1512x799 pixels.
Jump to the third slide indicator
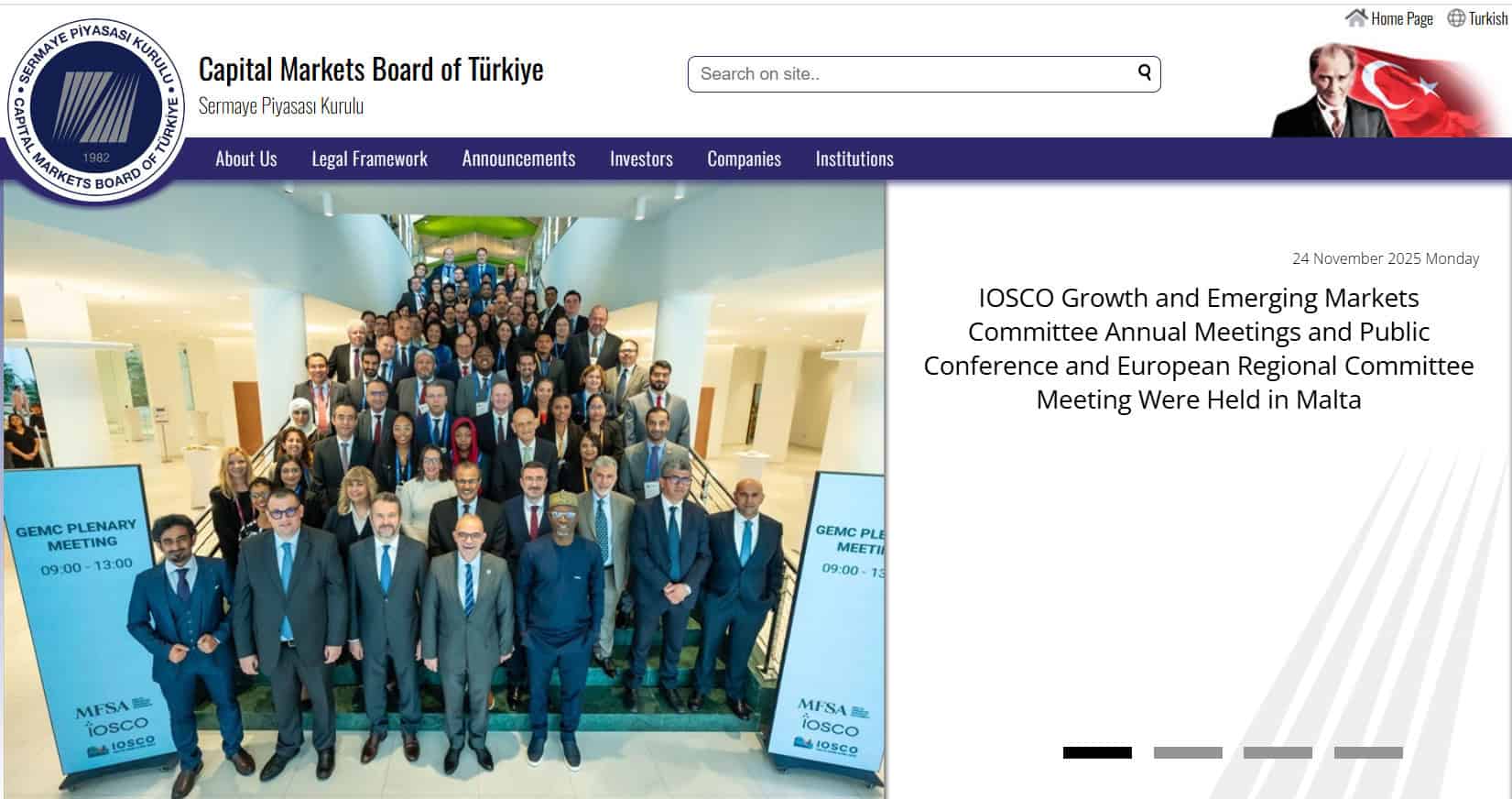(1278, 752)
